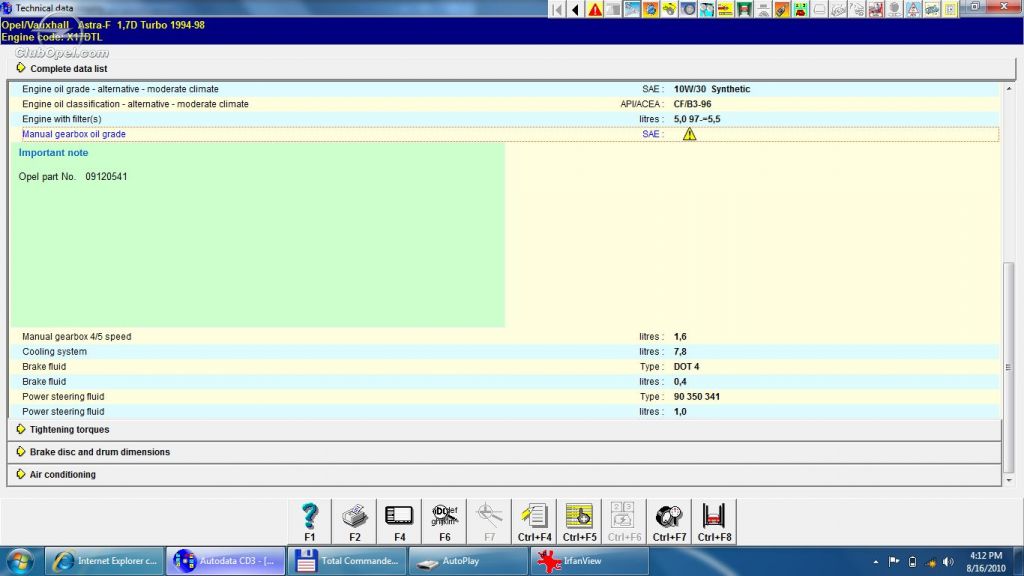Click the taskbar clock showing 4:12 PM
Screen dimensions: 1024x576
coord(986,562)
